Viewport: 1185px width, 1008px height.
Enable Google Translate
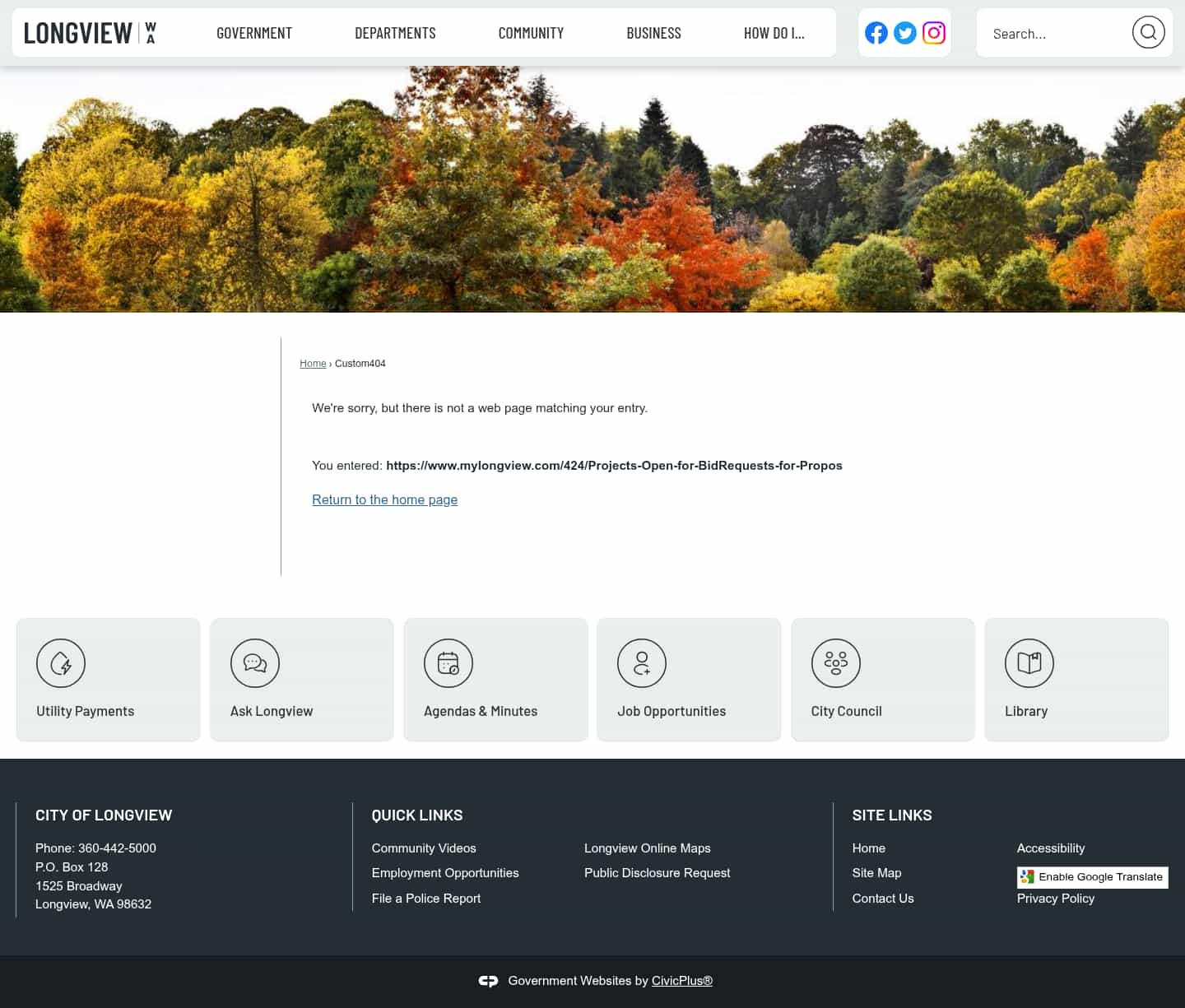point(1092,877)
